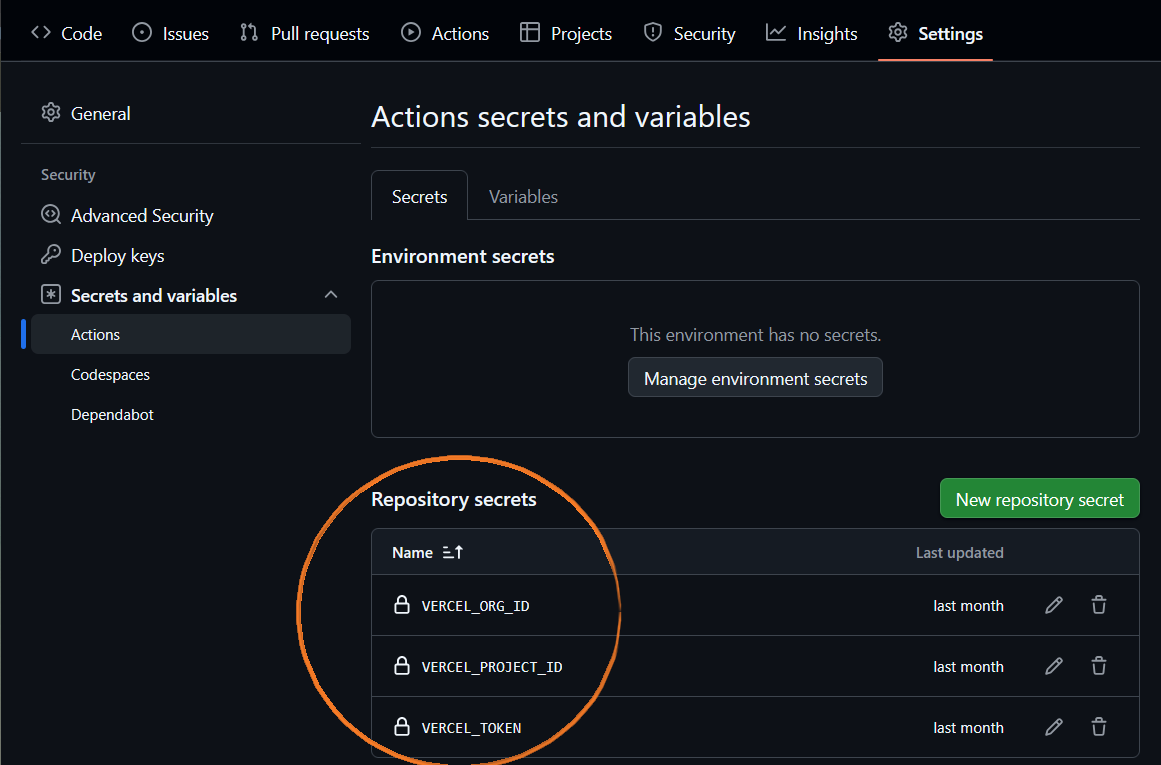The image size is (1161, 765).
Task: Open the Projects tab
Action: (566, 33)
